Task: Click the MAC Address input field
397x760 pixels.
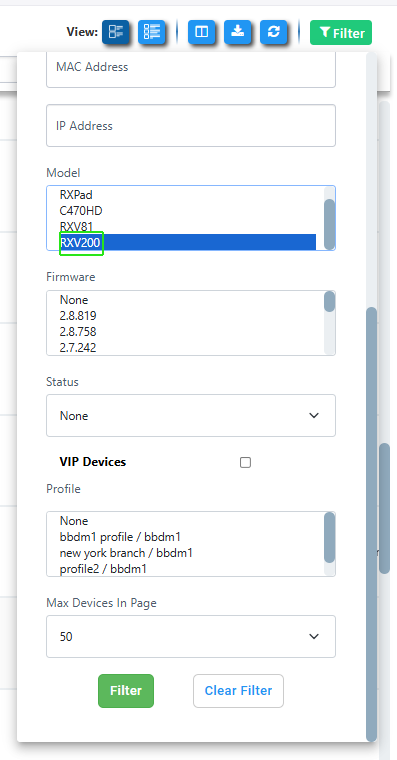Action: 191,69
